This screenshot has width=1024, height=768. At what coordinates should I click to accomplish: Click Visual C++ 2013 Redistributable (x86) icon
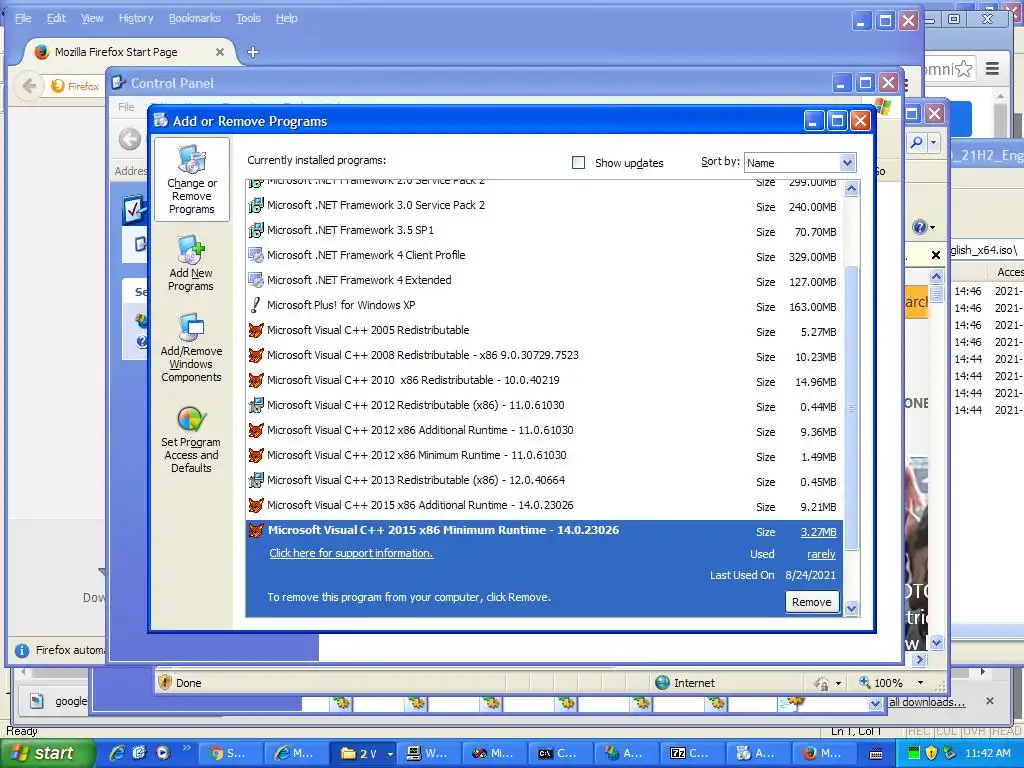coord(256,481)
